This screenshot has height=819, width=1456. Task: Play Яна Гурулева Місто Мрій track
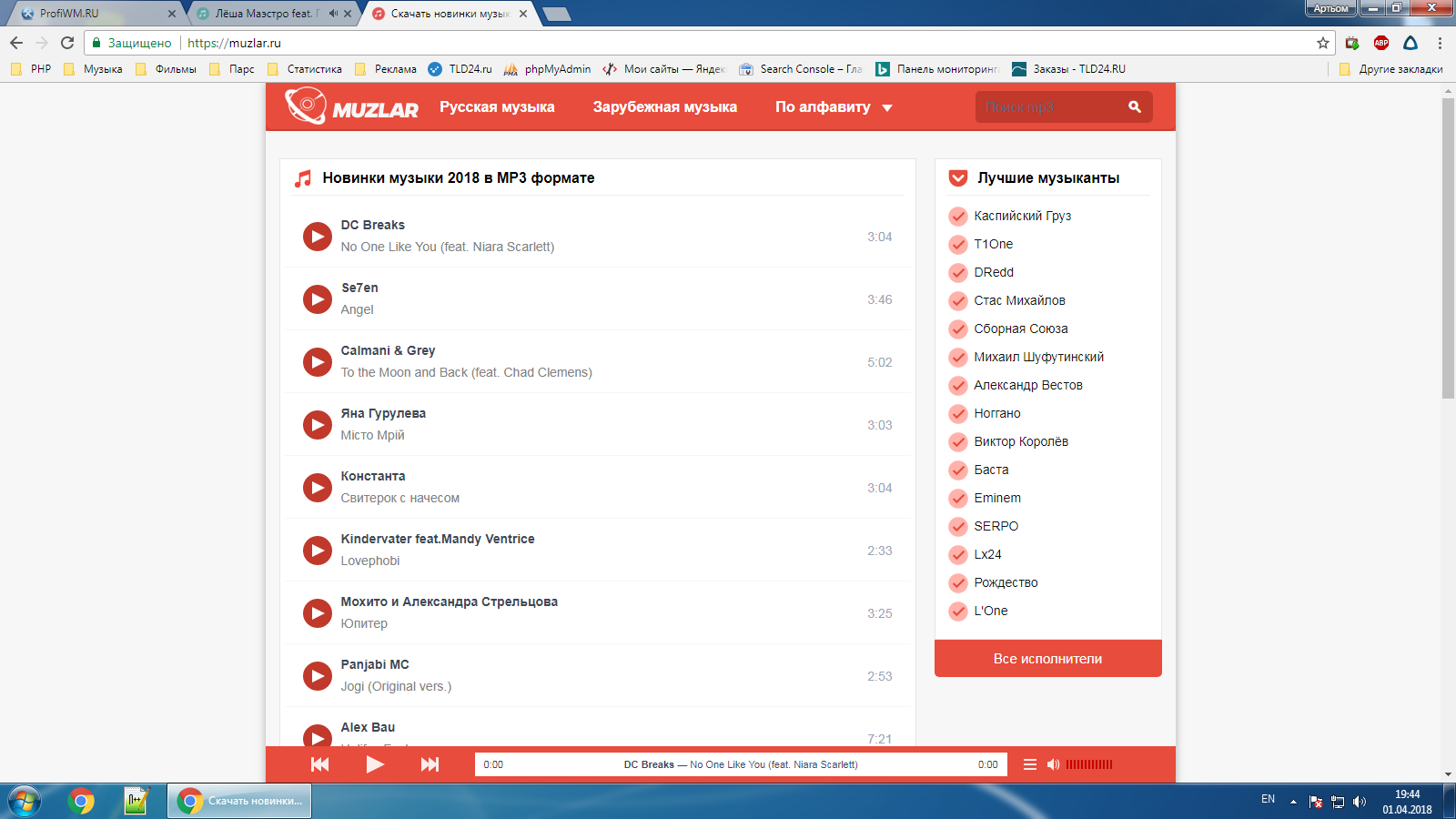point(317,425)
